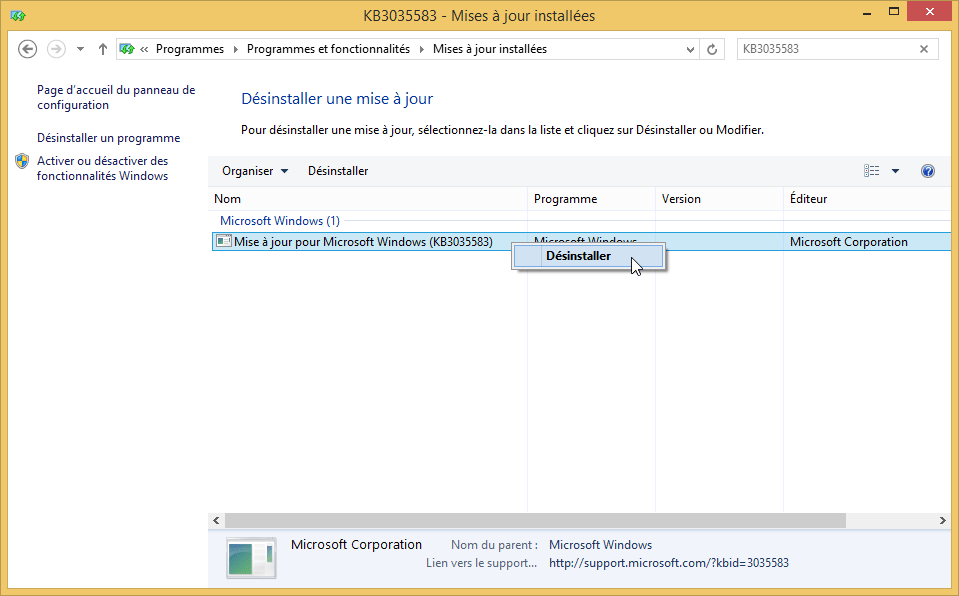
Task: Click the address bar control panel icon
Action: 127,49
